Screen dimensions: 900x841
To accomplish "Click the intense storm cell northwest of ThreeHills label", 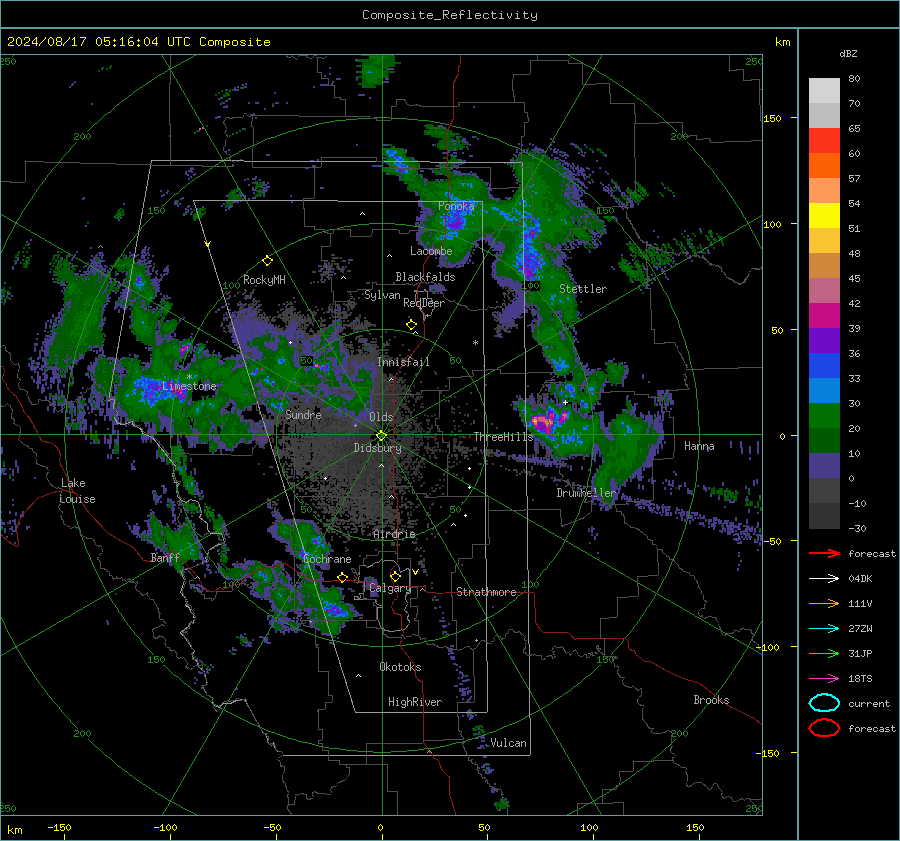I will (544, 423).
